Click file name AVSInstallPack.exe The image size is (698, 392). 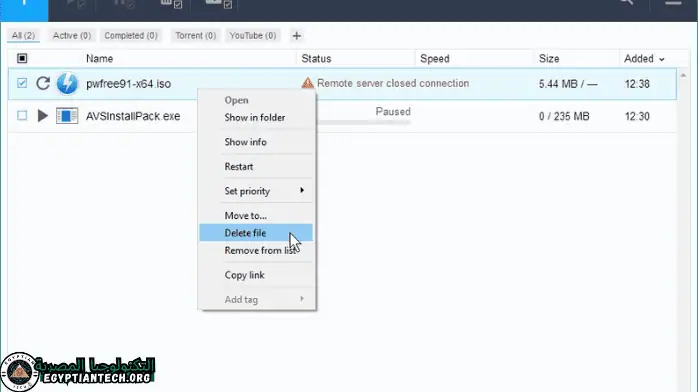tap(133, 116)
